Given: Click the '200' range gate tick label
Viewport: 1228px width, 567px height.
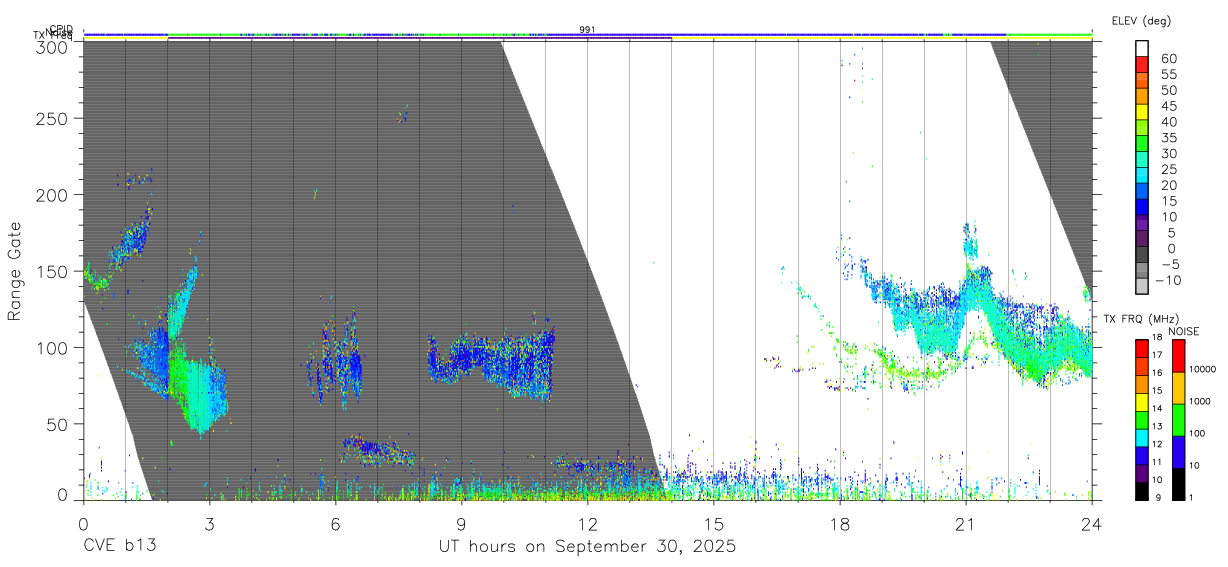Looking at the screenshot, I should click(x=52, y=194).
